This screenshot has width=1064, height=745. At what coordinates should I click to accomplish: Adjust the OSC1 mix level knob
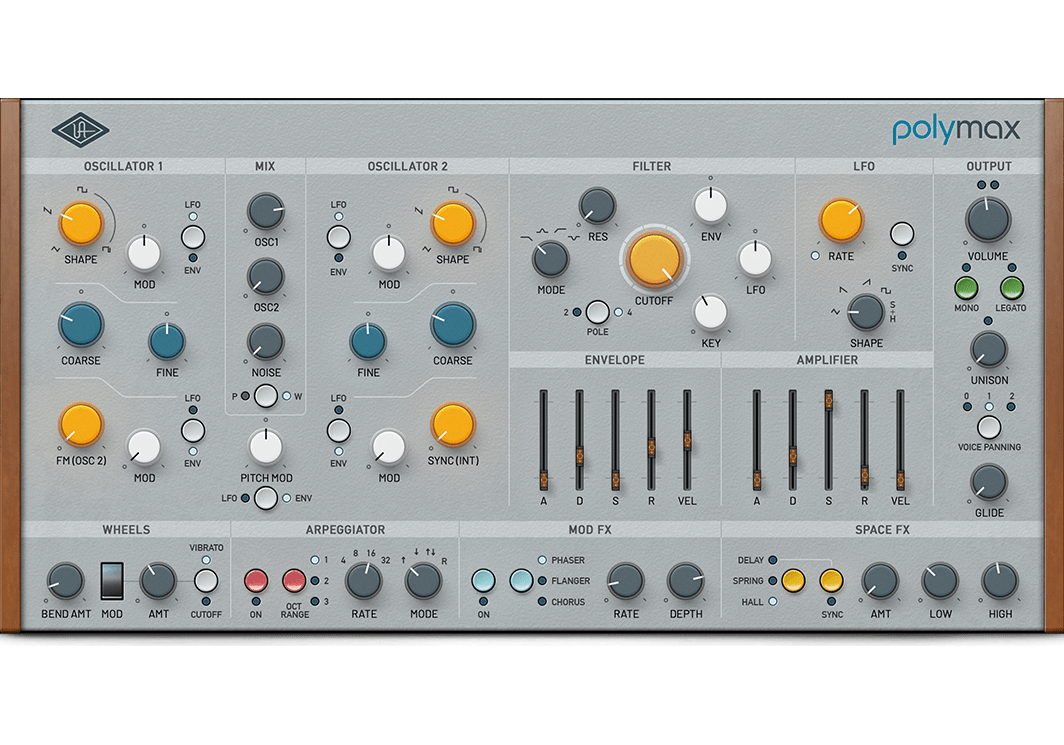coord(266,211)
